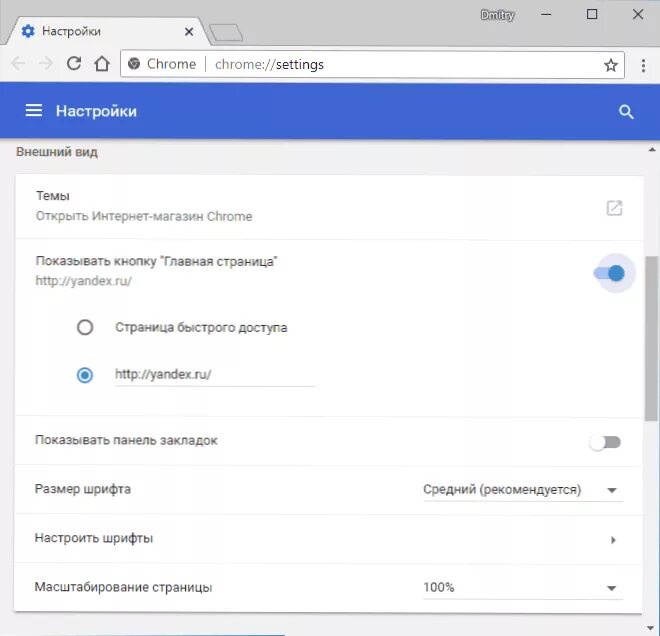The height and width of the screenshot is (636, 660).
Task: Close the Настройки tab
Action: click(x=189, y=32)
